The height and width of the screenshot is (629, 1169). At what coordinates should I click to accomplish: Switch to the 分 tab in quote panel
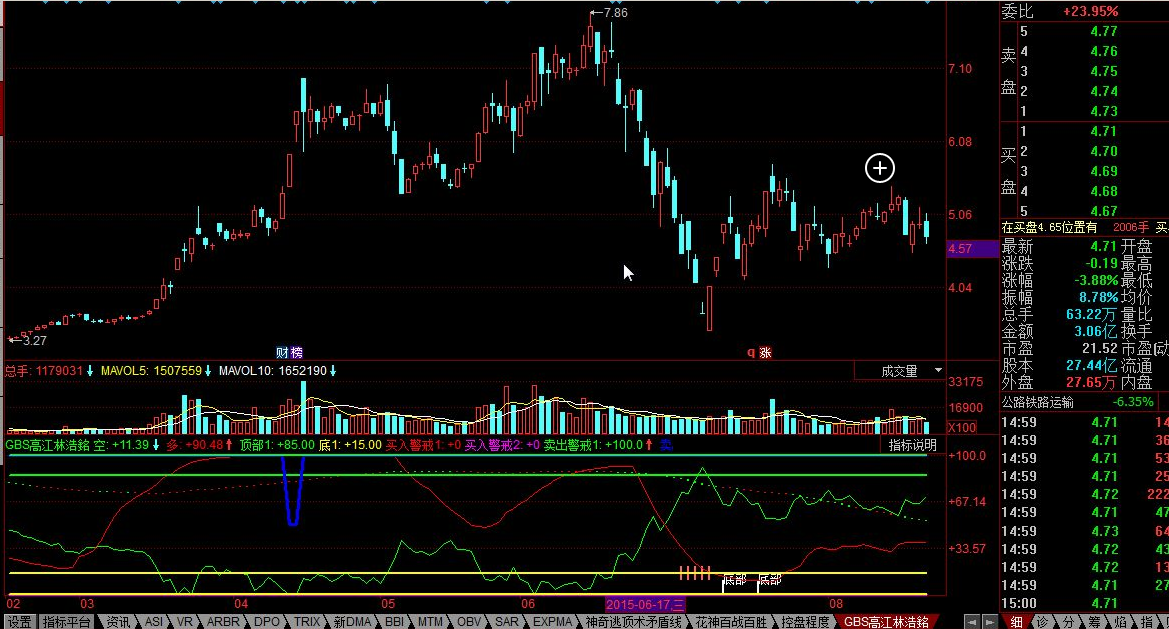point(1068,622)
